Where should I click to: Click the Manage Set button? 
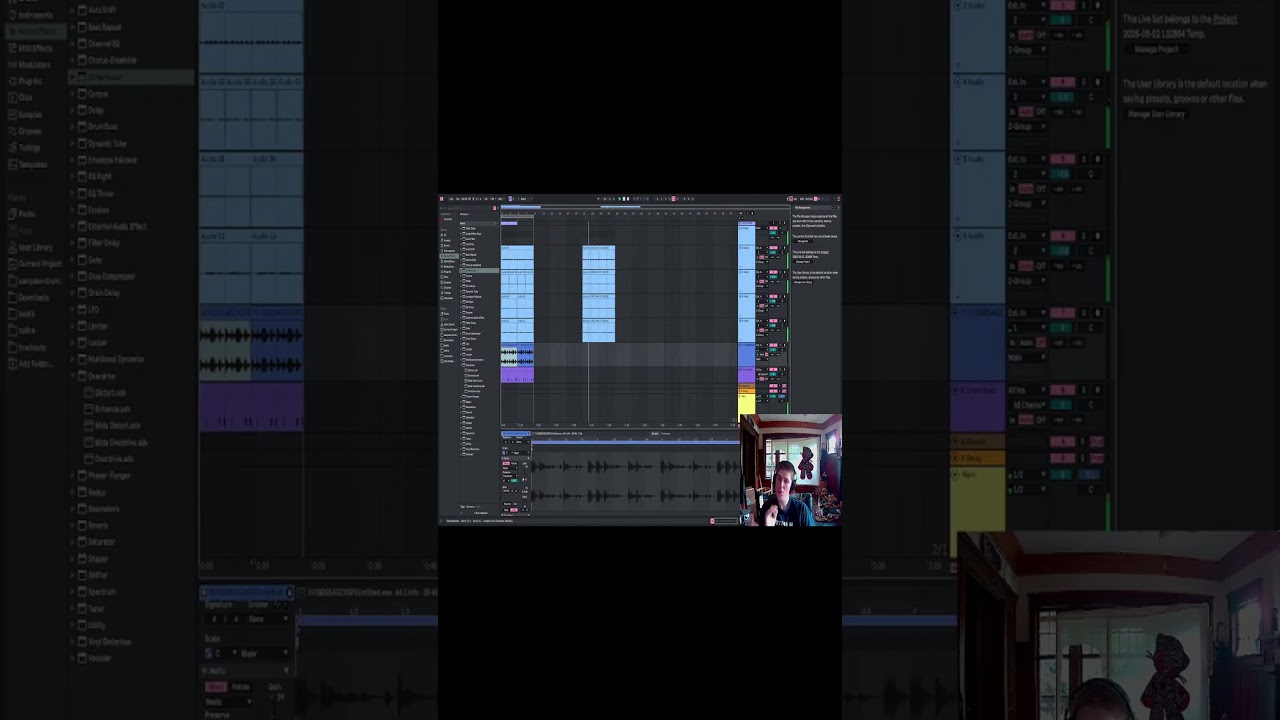[x=803, y=241]
